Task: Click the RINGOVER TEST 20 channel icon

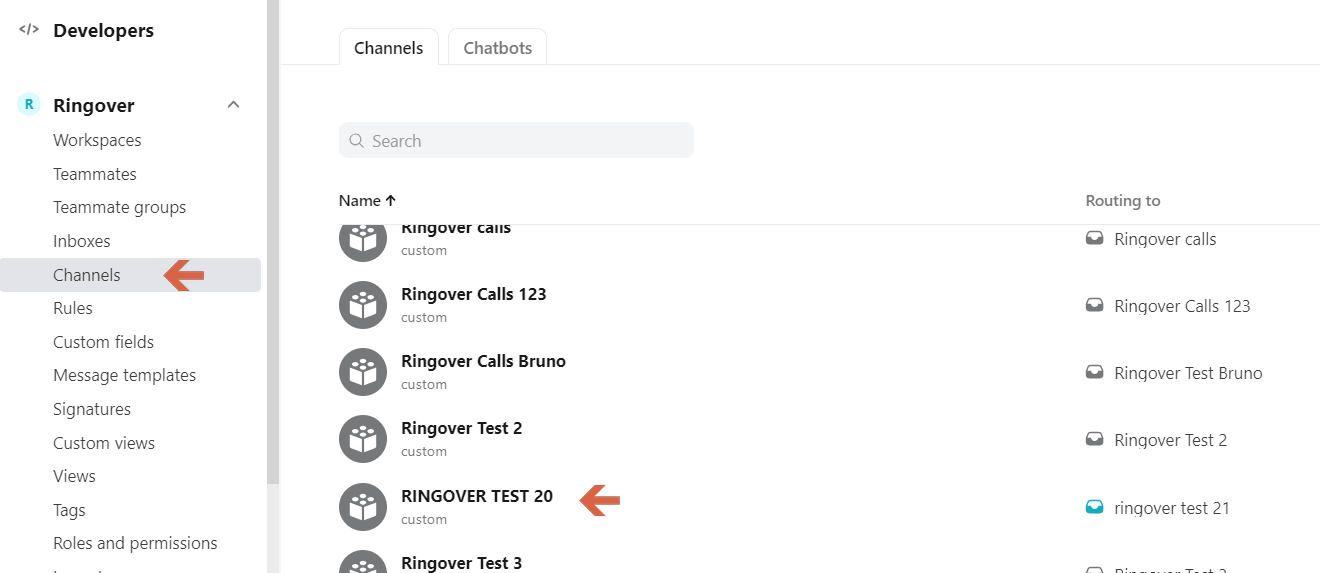Action: 363,507
